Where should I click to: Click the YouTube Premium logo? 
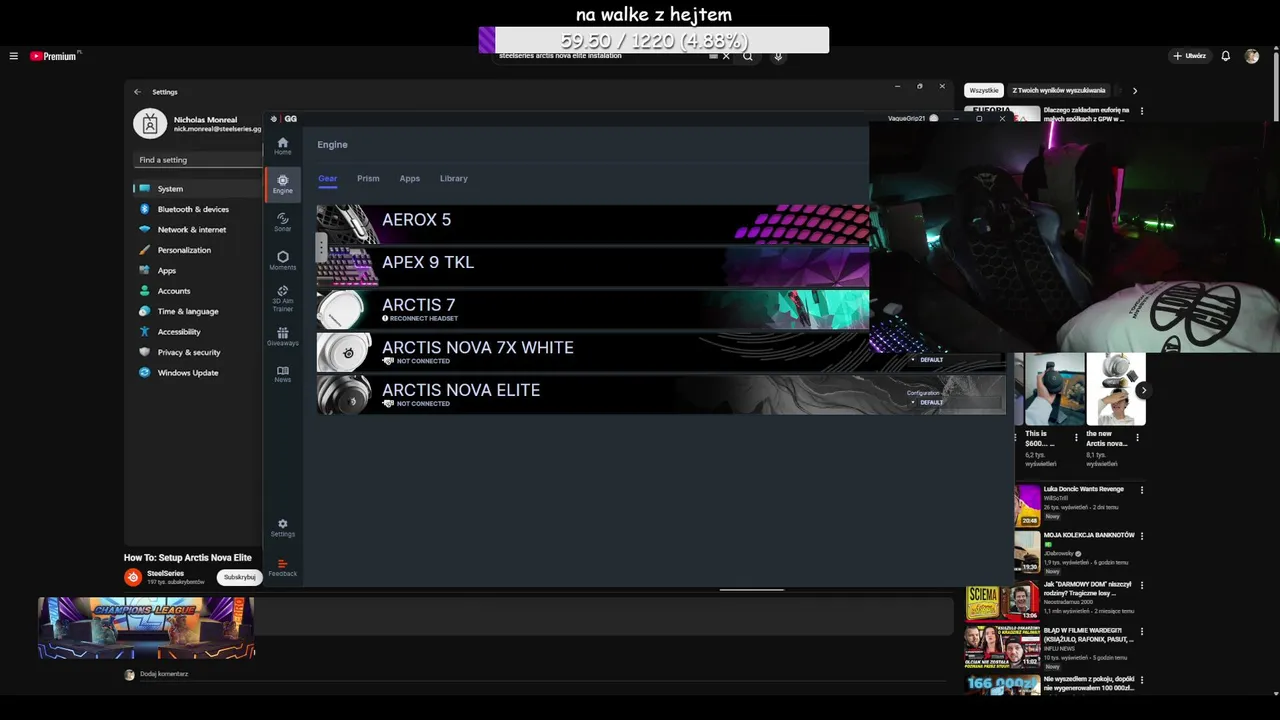pos(53,56)
